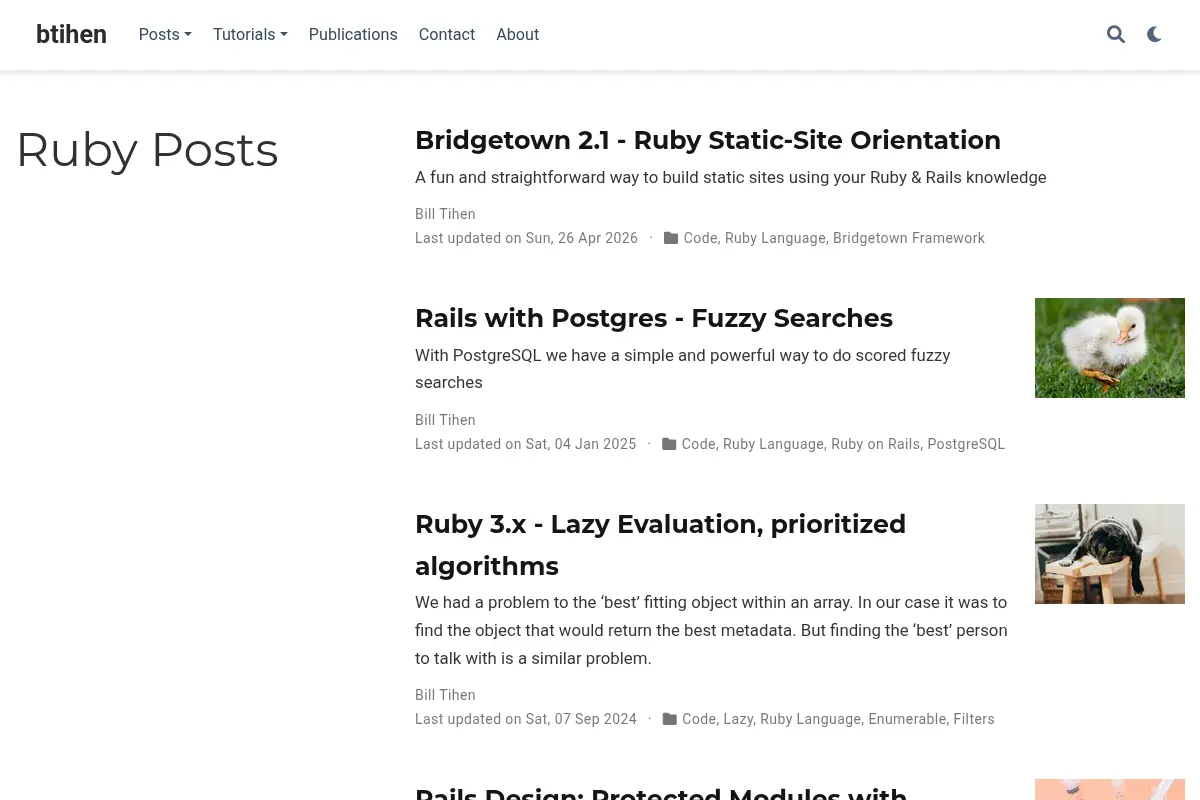This screenshot has width=1200, height=800.
Task: Click the folder icon in the Fuzzy Searches post
Action: coord(669,444)
